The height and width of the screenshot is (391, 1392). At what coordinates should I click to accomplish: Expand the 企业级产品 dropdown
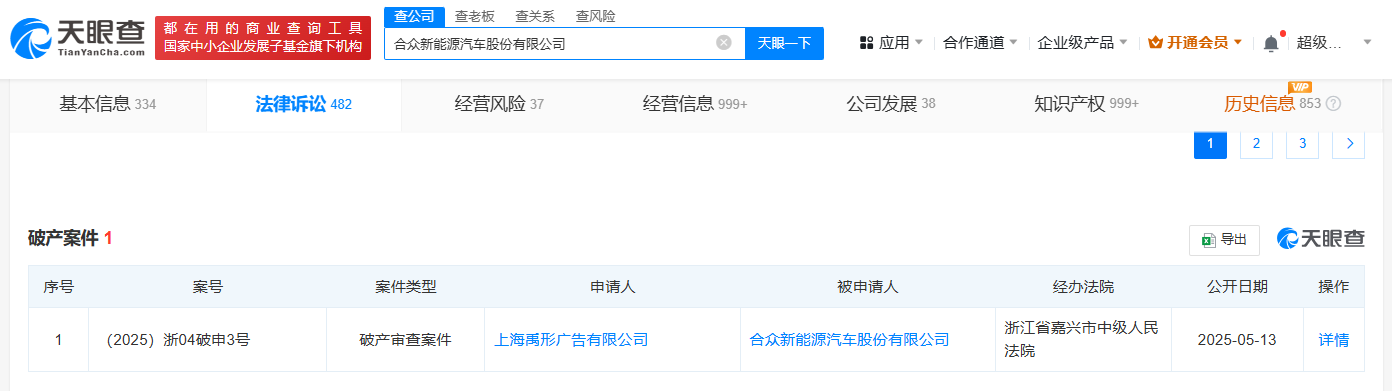[1083, 43]
